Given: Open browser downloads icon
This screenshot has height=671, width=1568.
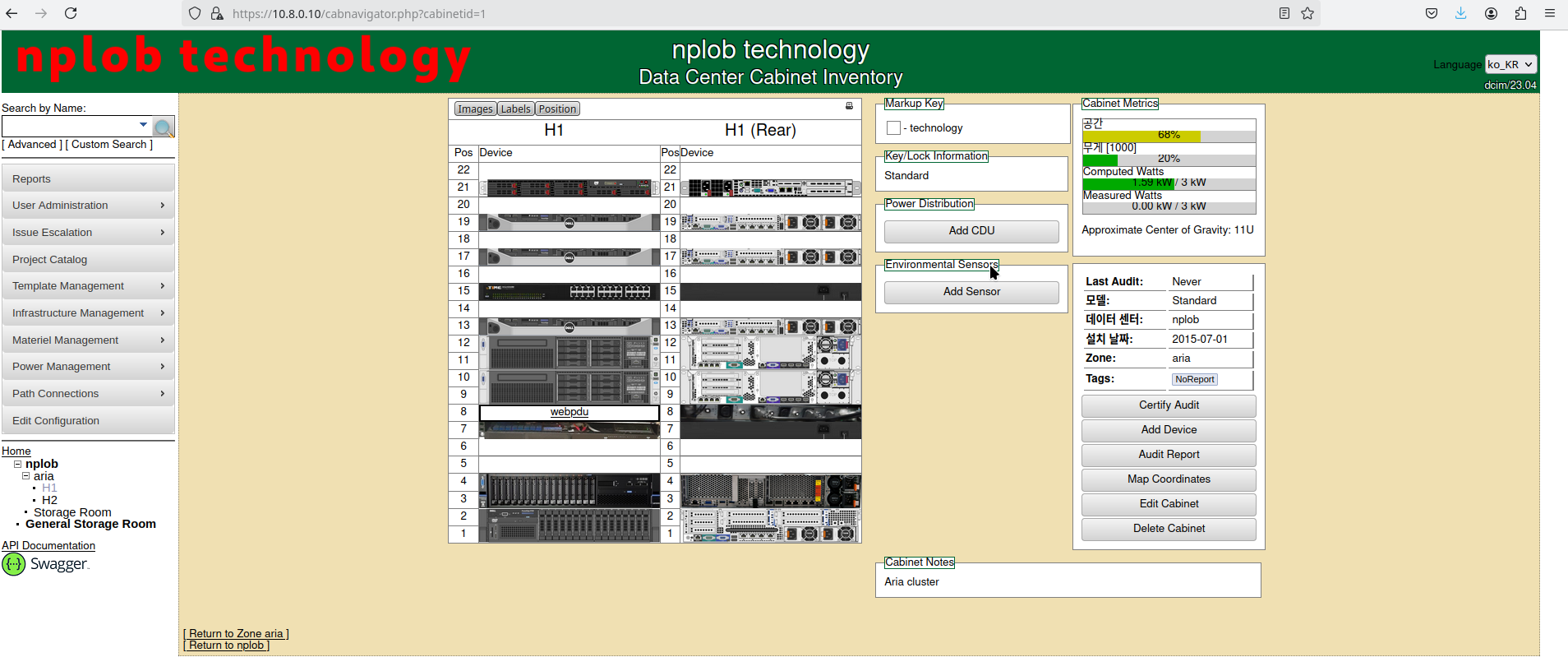Looking at the screenshot, I should coord(1460,13).
